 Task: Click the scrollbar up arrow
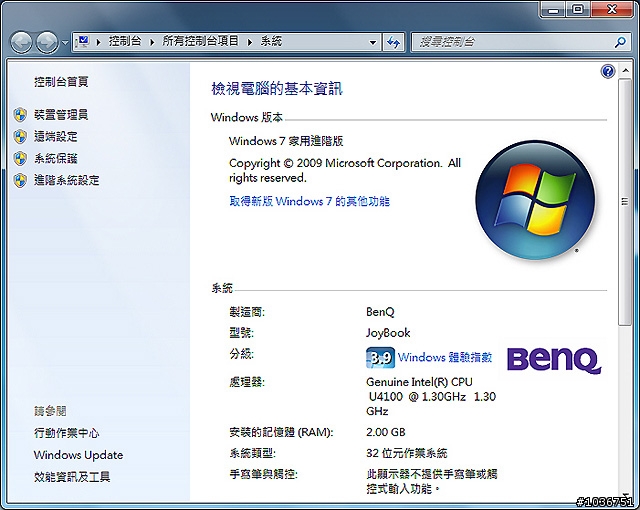(625, 71)
